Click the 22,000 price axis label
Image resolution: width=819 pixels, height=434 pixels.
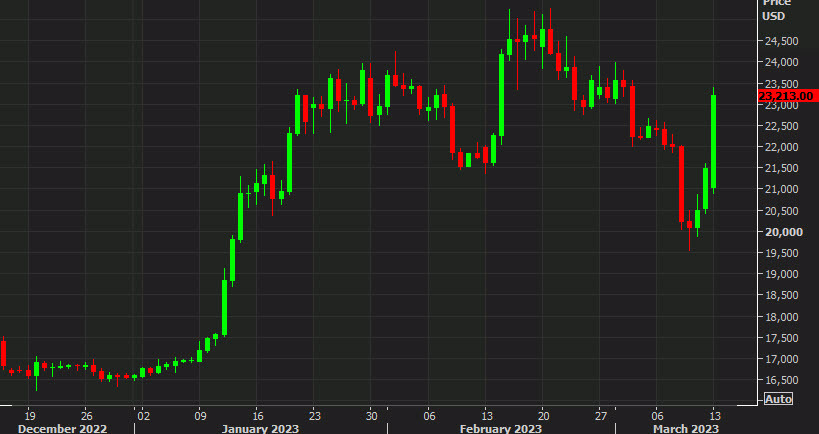click(780, 147)
